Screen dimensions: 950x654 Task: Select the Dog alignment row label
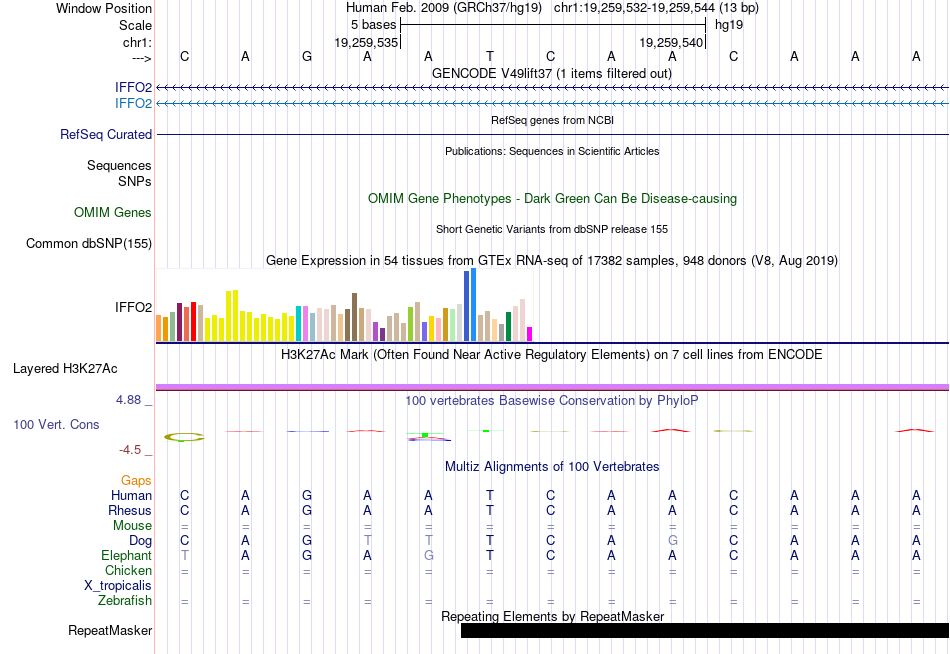point(140,541)
